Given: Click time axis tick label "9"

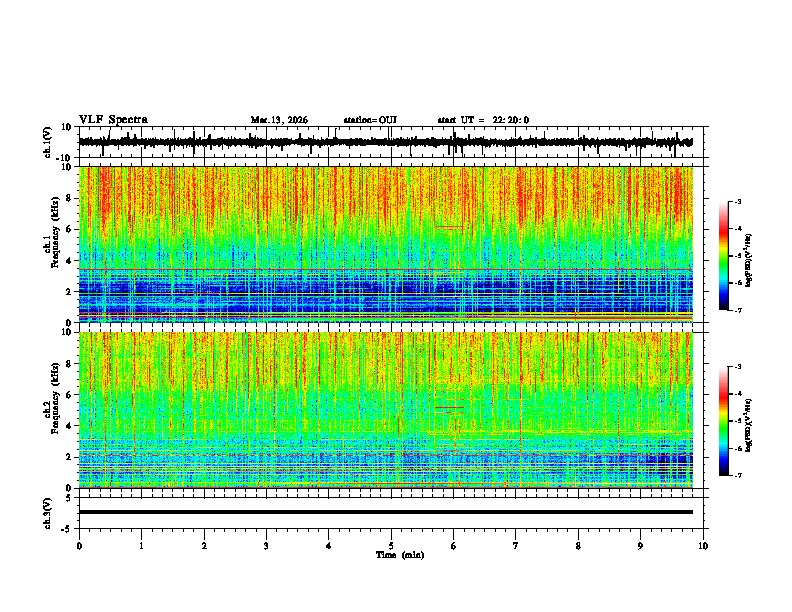Looking at the screenshot, I should tap(640, 546).
